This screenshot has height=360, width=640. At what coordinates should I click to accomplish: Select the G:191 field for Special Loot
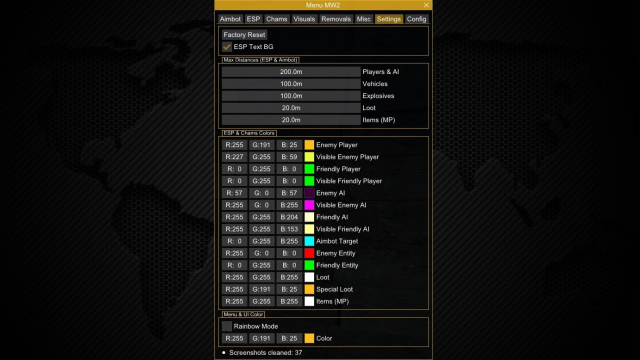click(262, 289)
